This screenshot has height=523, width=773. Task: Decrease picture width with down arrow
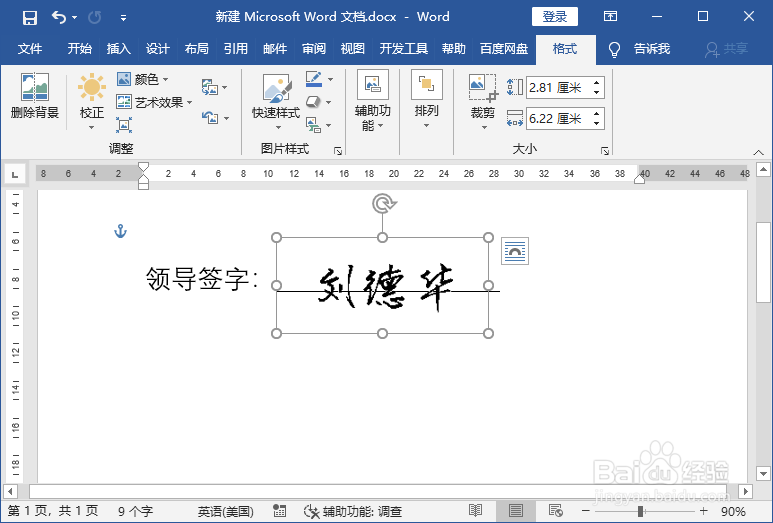[x=597, y=123]
